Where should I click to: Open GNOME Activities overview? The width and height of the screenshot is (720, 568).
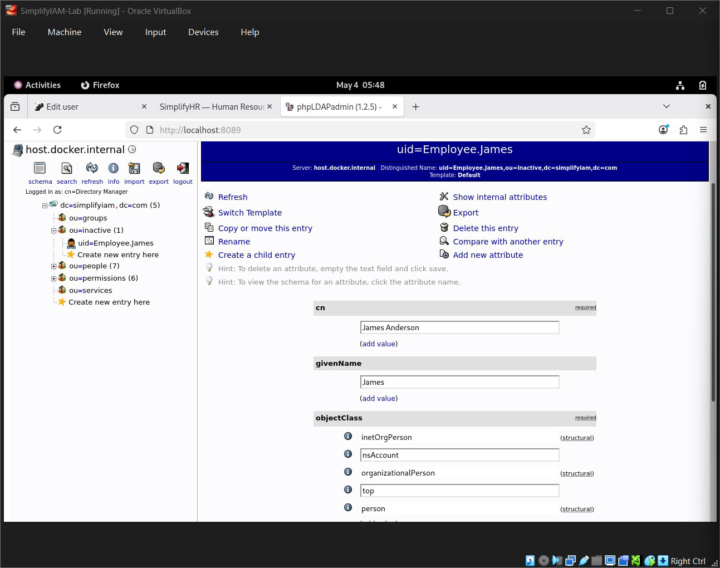pyautogui.click(x=37, y=85)
